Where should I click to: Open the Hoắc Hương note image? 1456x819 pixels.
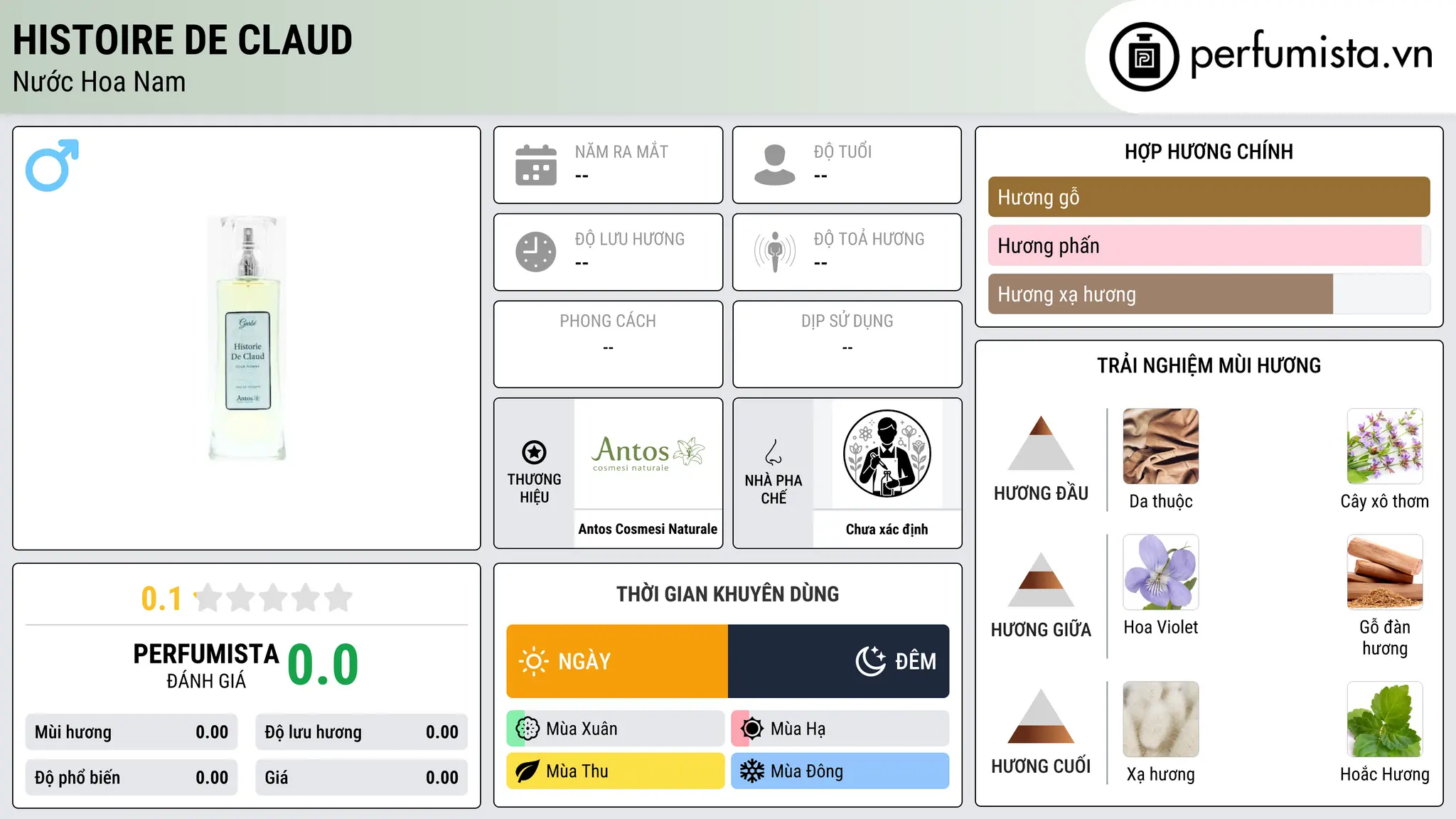pyautogui.click(x=1385, y=719)
